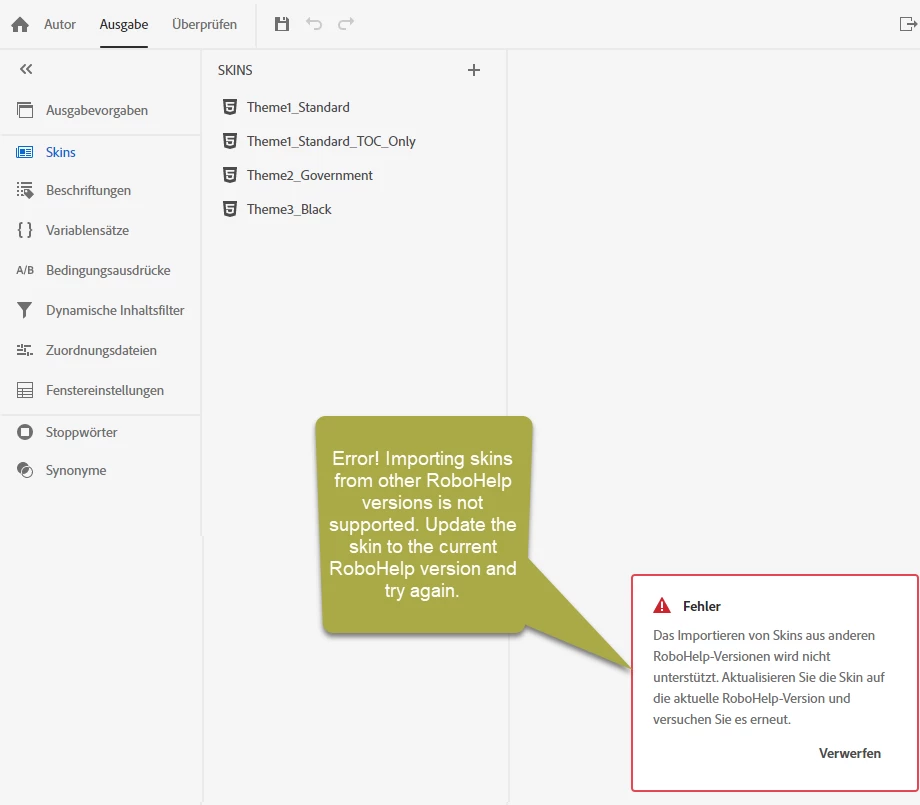Click the Beschriftungen tag icon
920x805 pixels.
click(25, 191)
